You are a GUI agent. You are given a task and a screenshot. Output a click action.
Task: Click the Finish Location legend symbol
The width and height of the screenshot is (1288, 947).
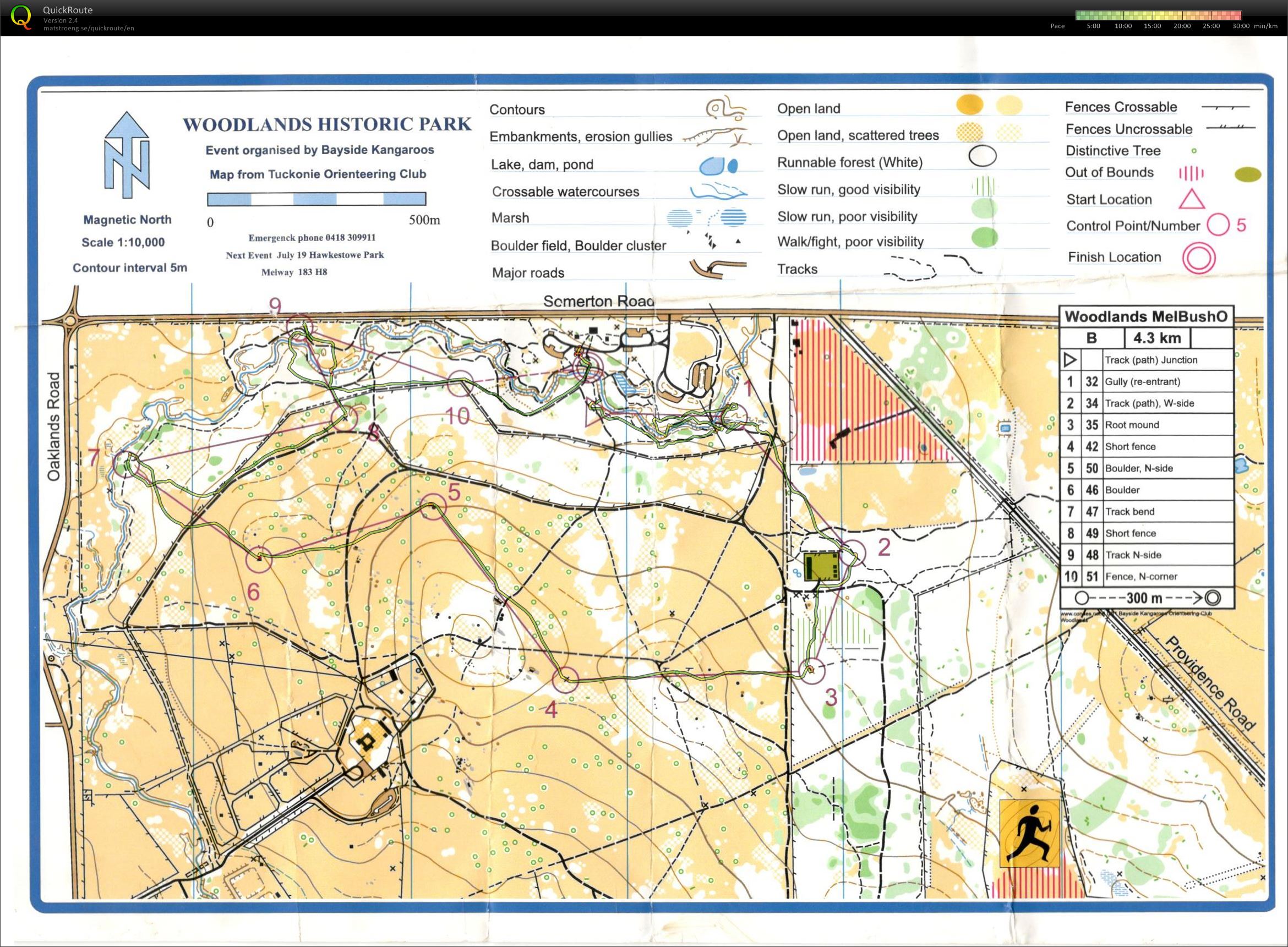pos(1198,258)
